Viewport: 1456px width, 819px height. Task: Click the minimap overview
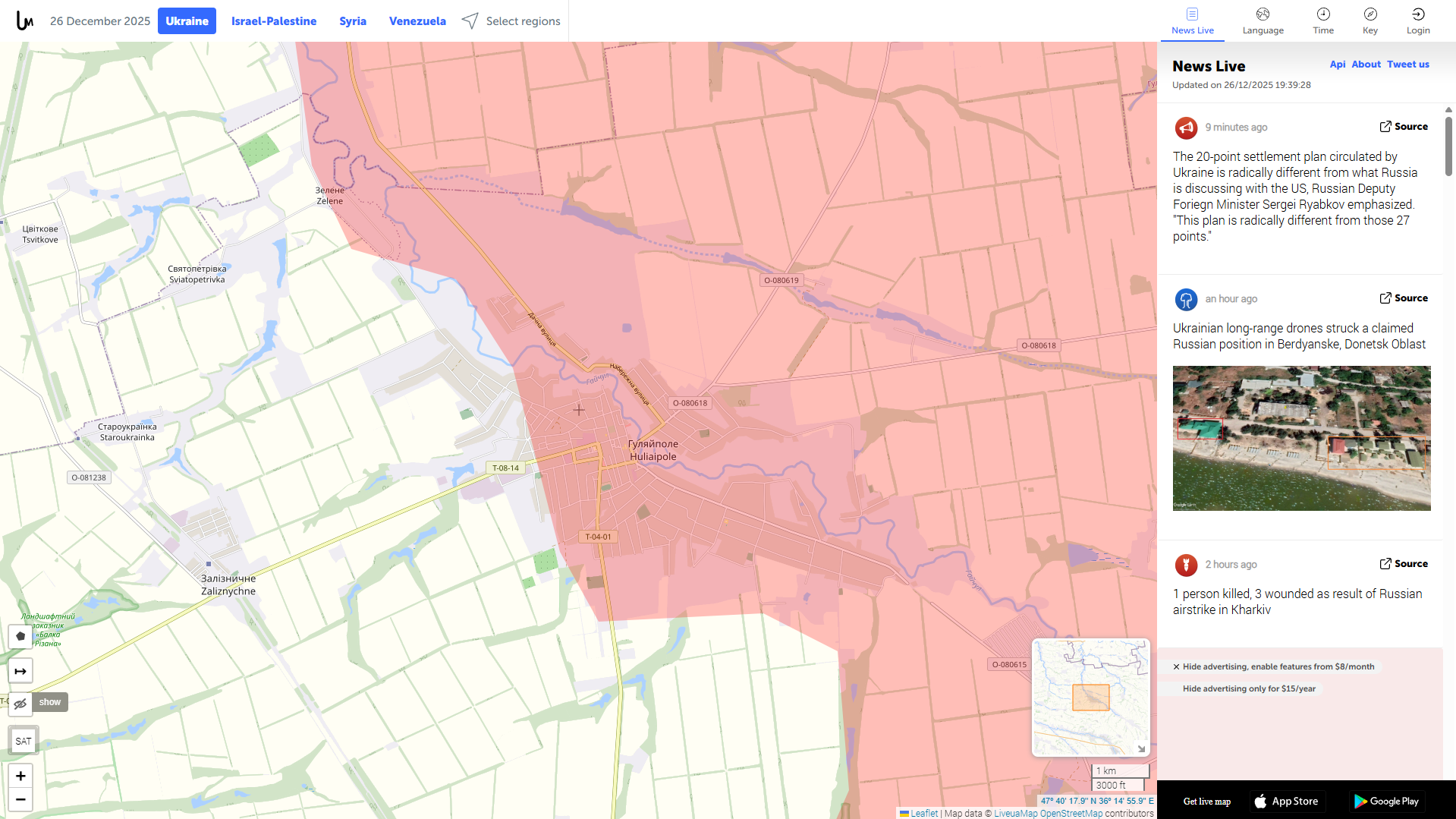click(x=1090, y=698)
